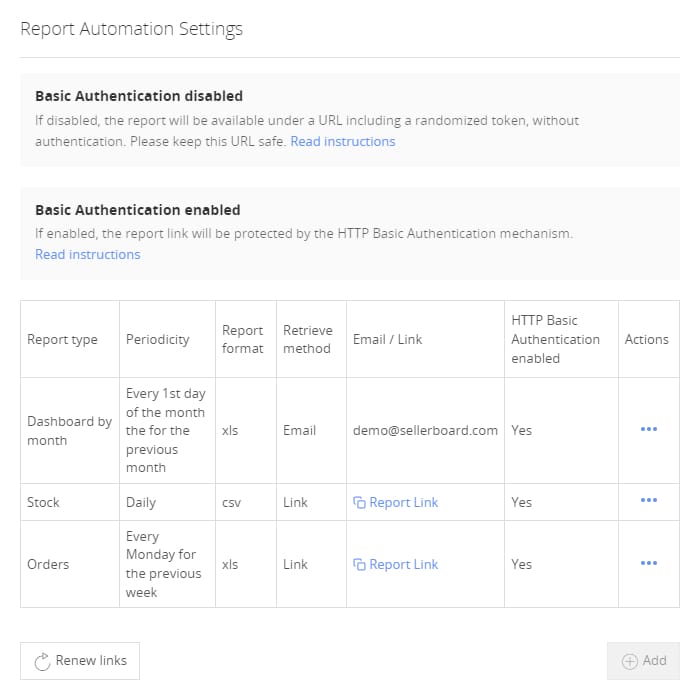
Task: Click the Report Automation Settings heading
Action: pos(131,28)
